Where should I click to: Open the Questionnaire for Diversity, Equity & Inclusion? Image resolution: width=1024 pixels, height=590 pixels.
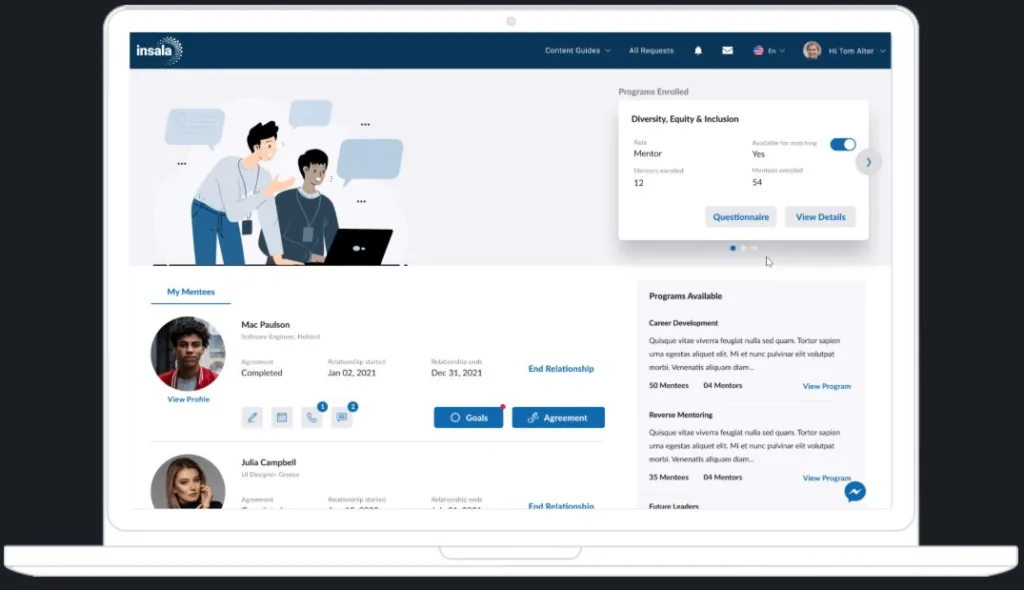point(740,216)
